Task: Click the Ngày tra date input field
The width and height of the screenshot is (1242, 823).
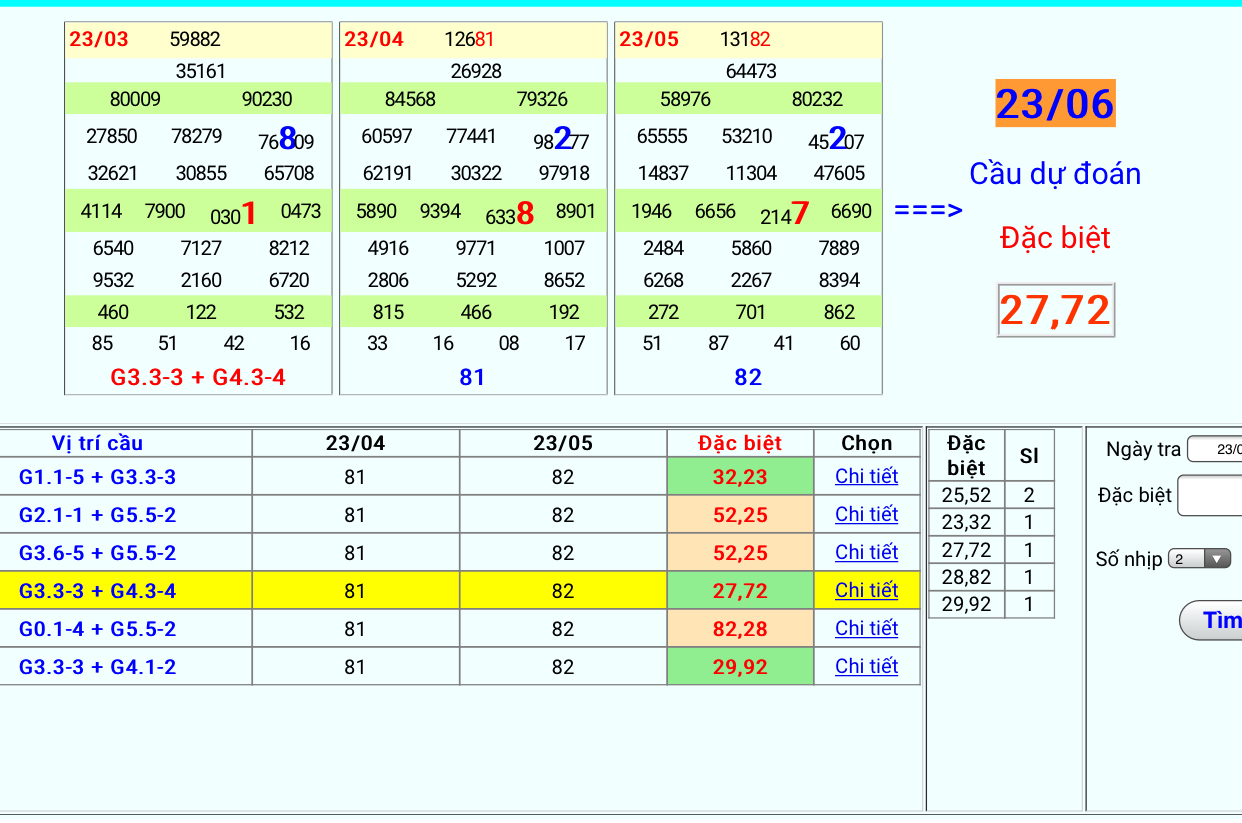Action: pyautogui.click(x=1215, y=450)
